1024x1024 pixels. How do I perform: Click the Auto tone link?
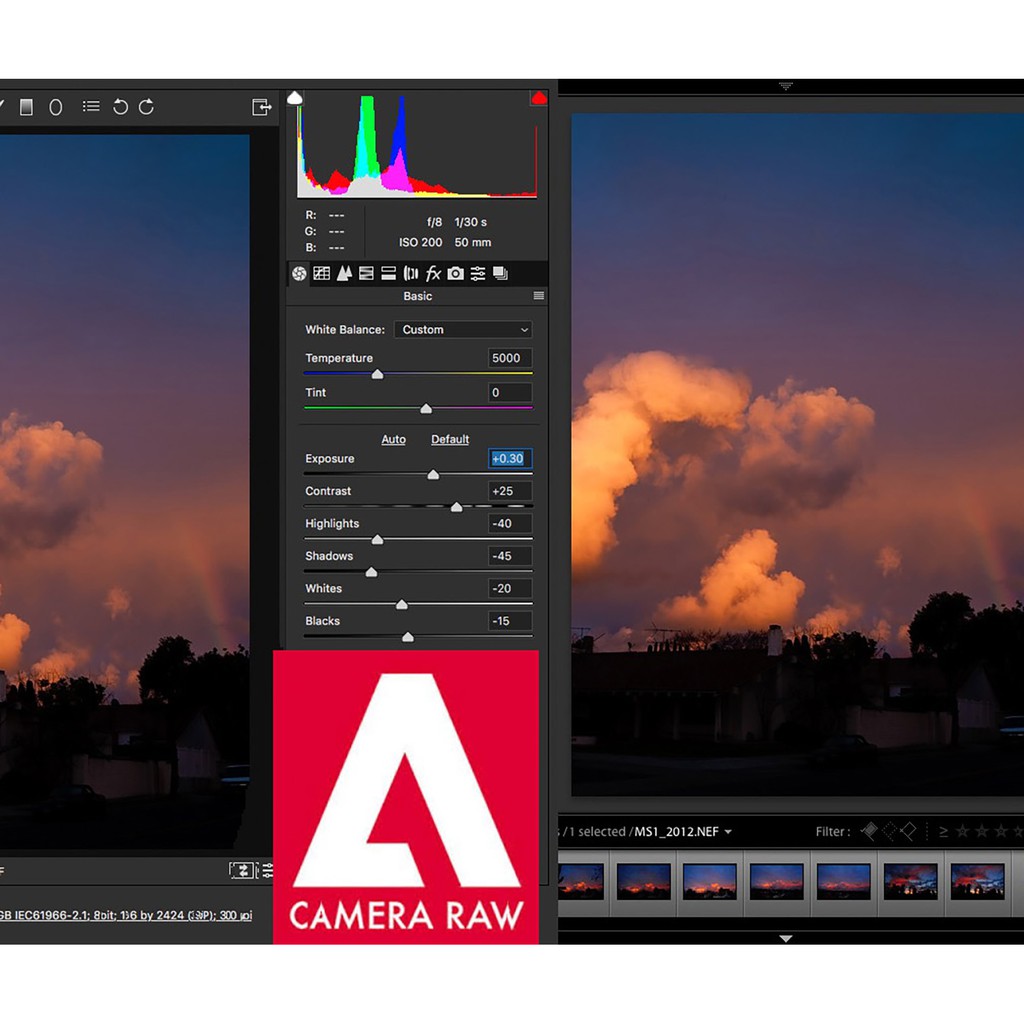(x=393, y=440)
